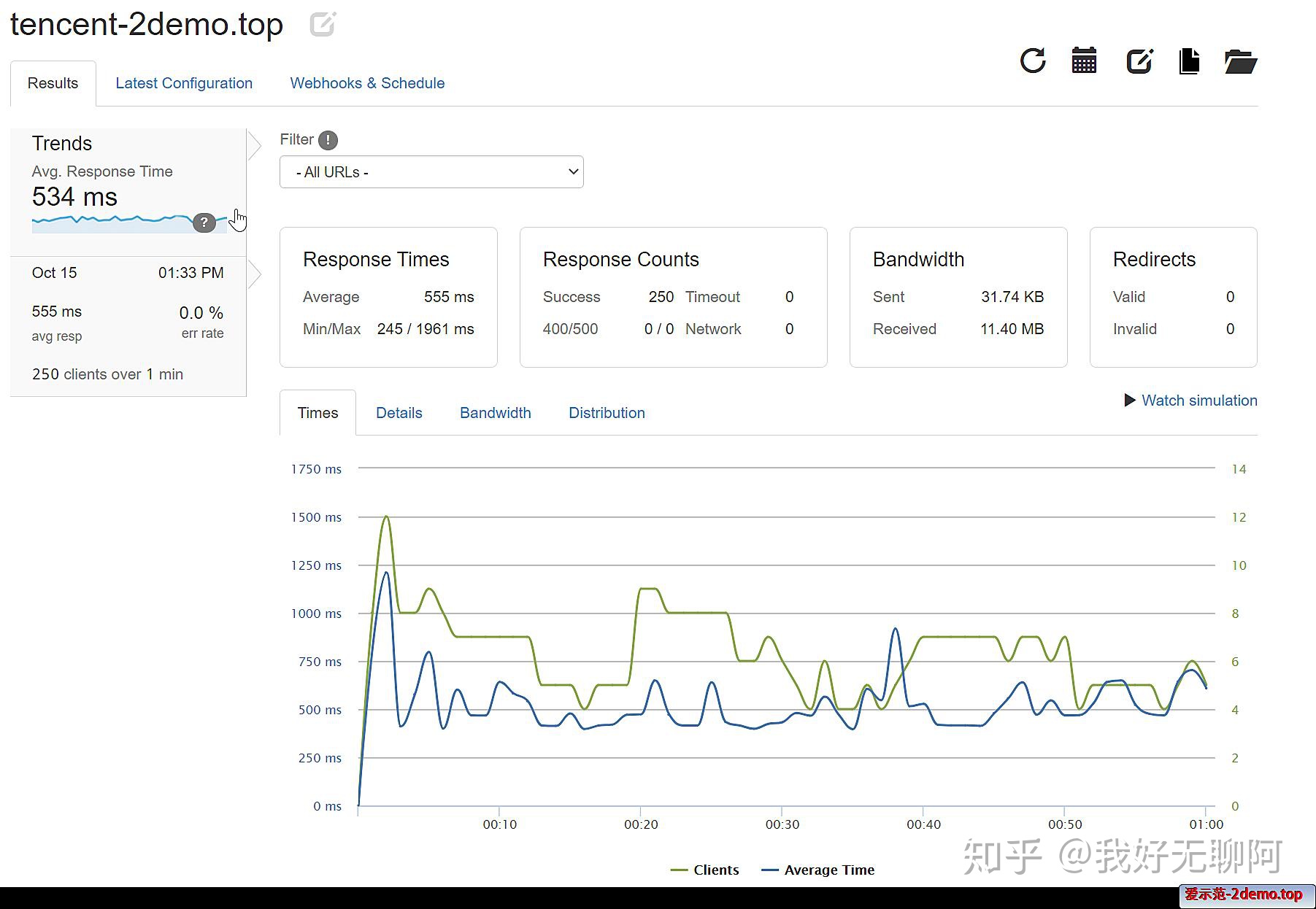Click the Bandwidth Received 11.40 MB value
This screenshot has width=1316, height=909.
pos(1012,329)
